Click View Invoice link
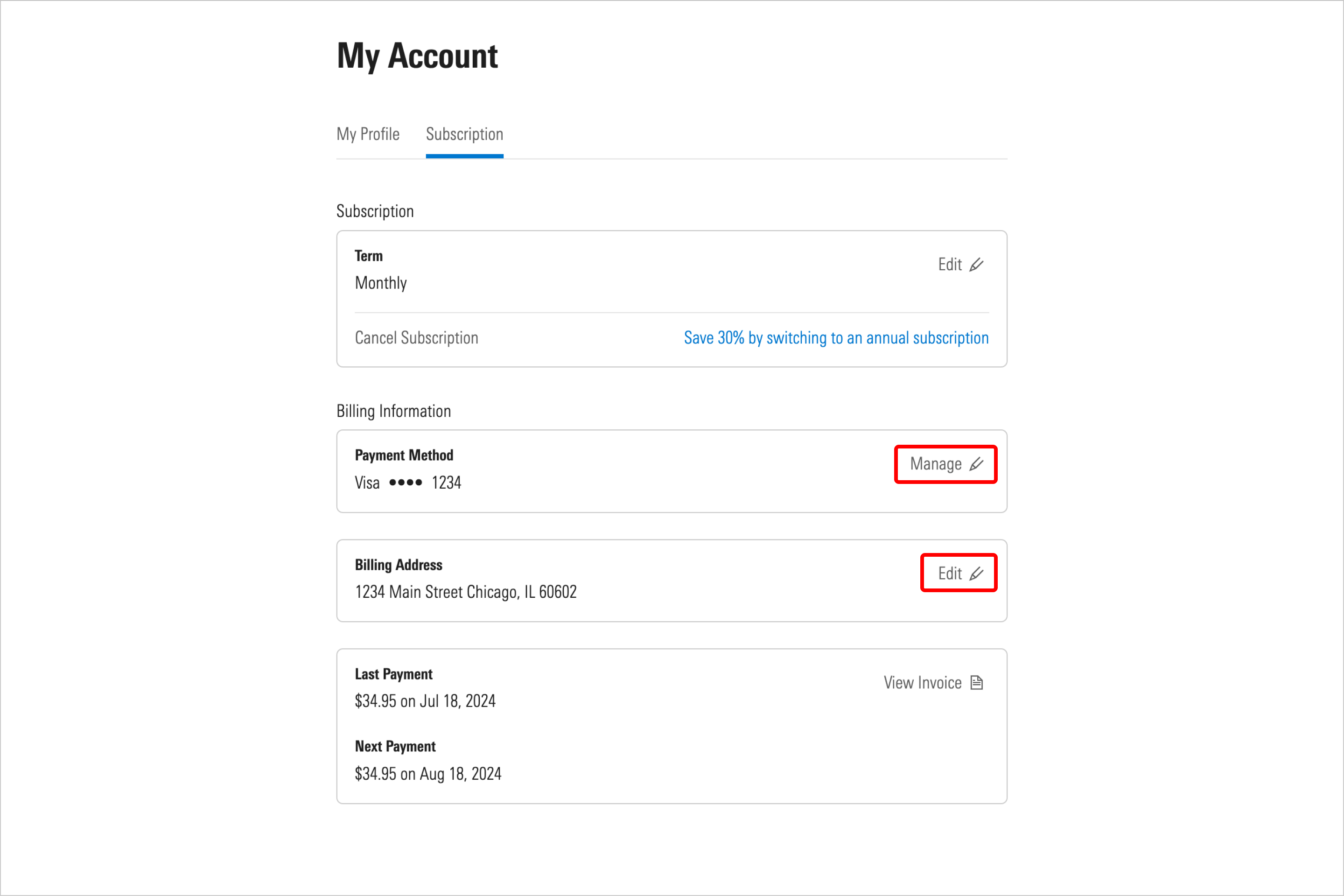 point(923,683)
